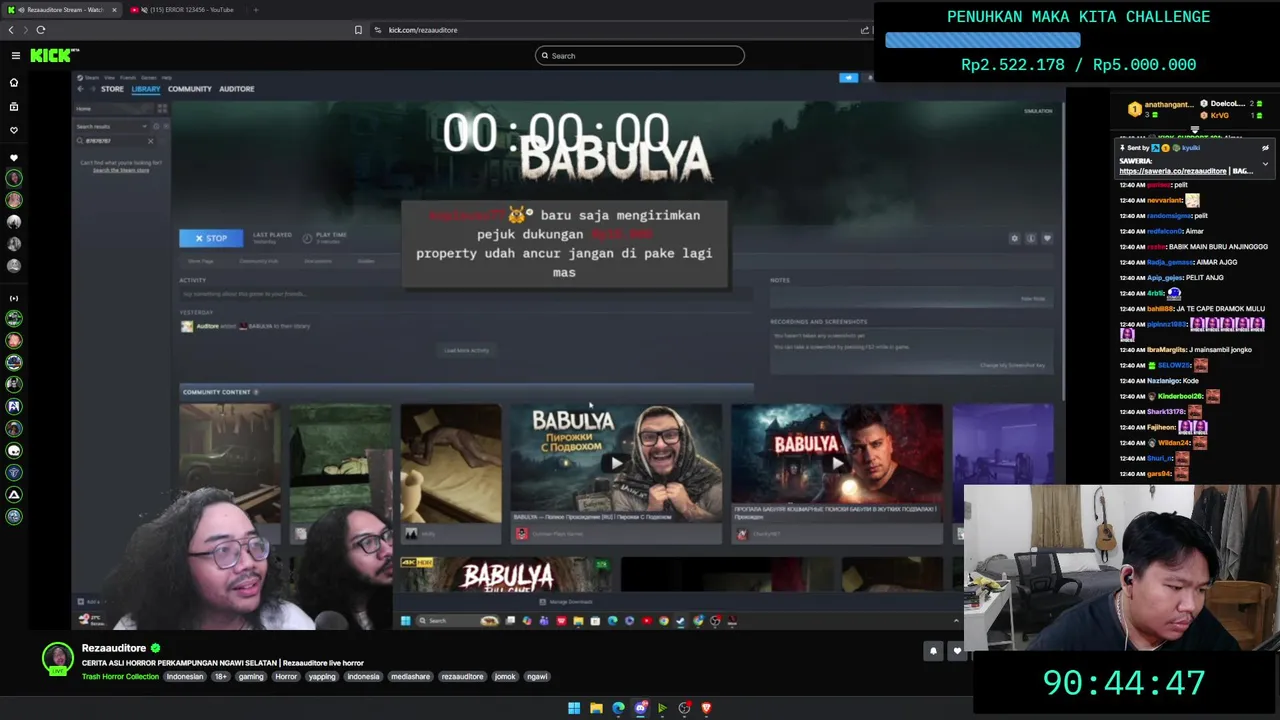This screenshot has width=1280, height=720.
Task: Open the game settings gear icon in Steam
Action: click(1014, 238)
